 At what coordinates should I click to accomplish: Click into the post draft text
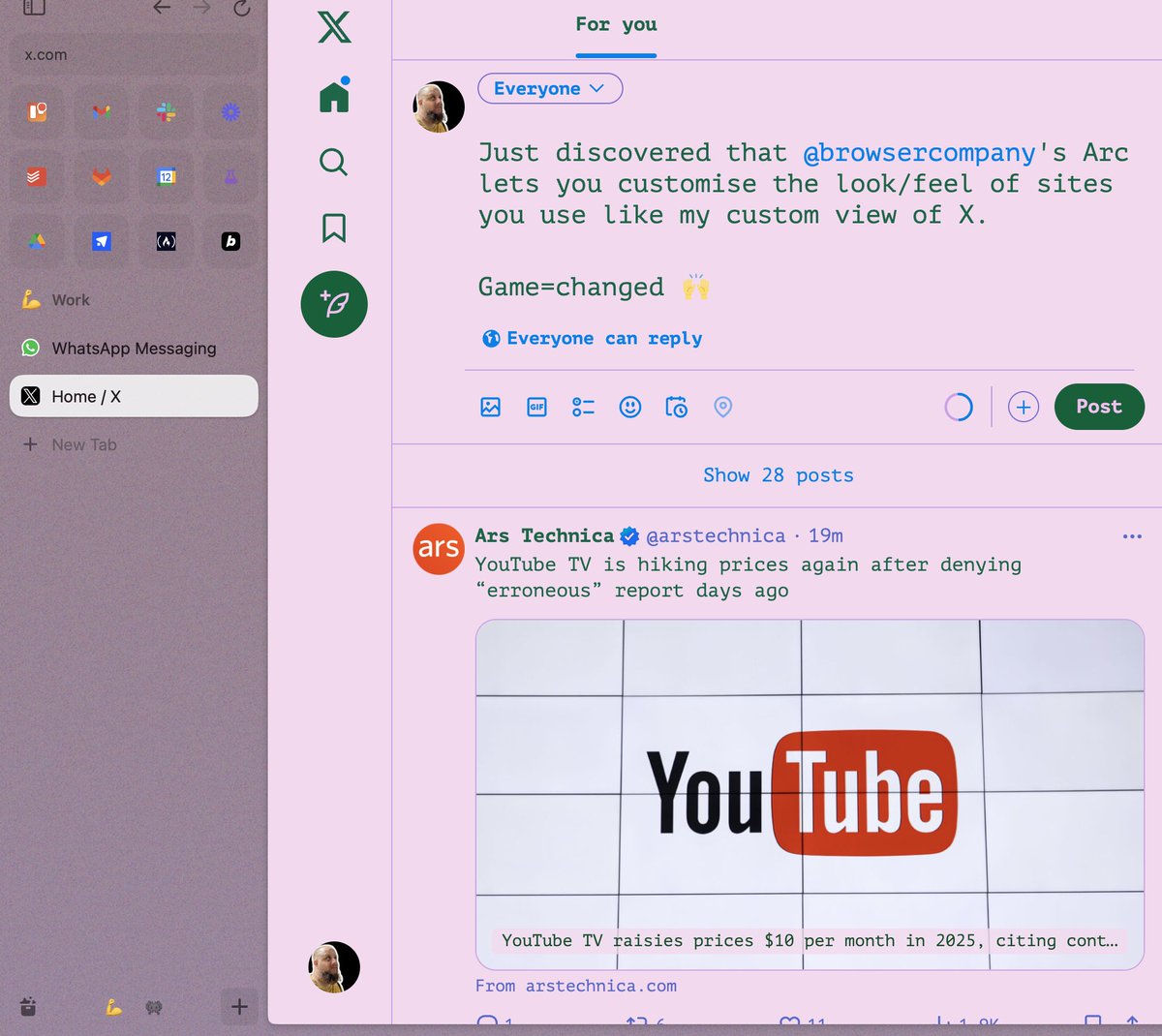[804, 219]
